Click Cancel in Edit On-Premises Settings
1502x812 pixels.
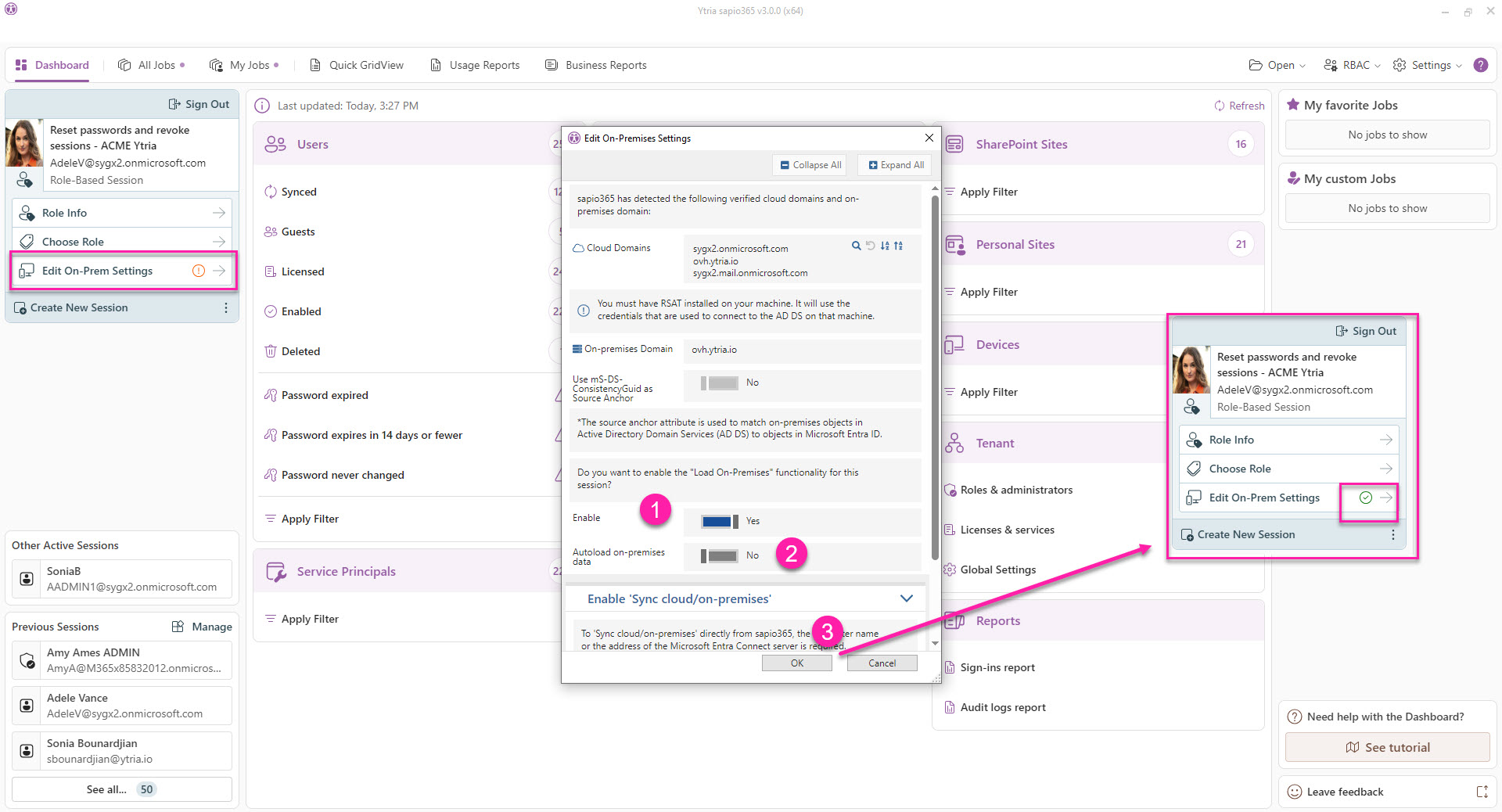882,663
